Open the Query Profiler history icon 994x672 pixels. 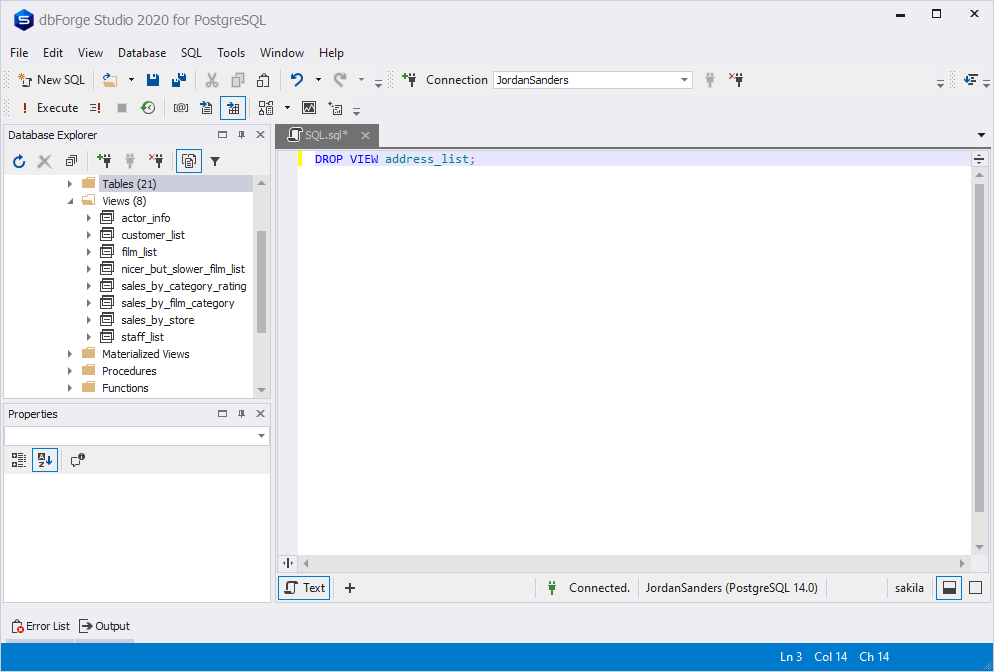147,108
